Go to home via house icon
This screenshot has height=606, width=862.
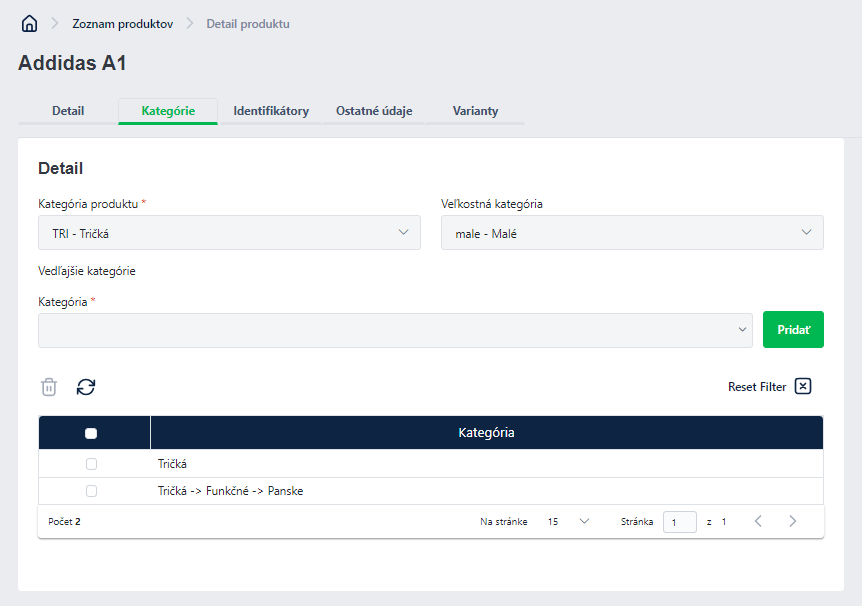(x=29, y=24)
